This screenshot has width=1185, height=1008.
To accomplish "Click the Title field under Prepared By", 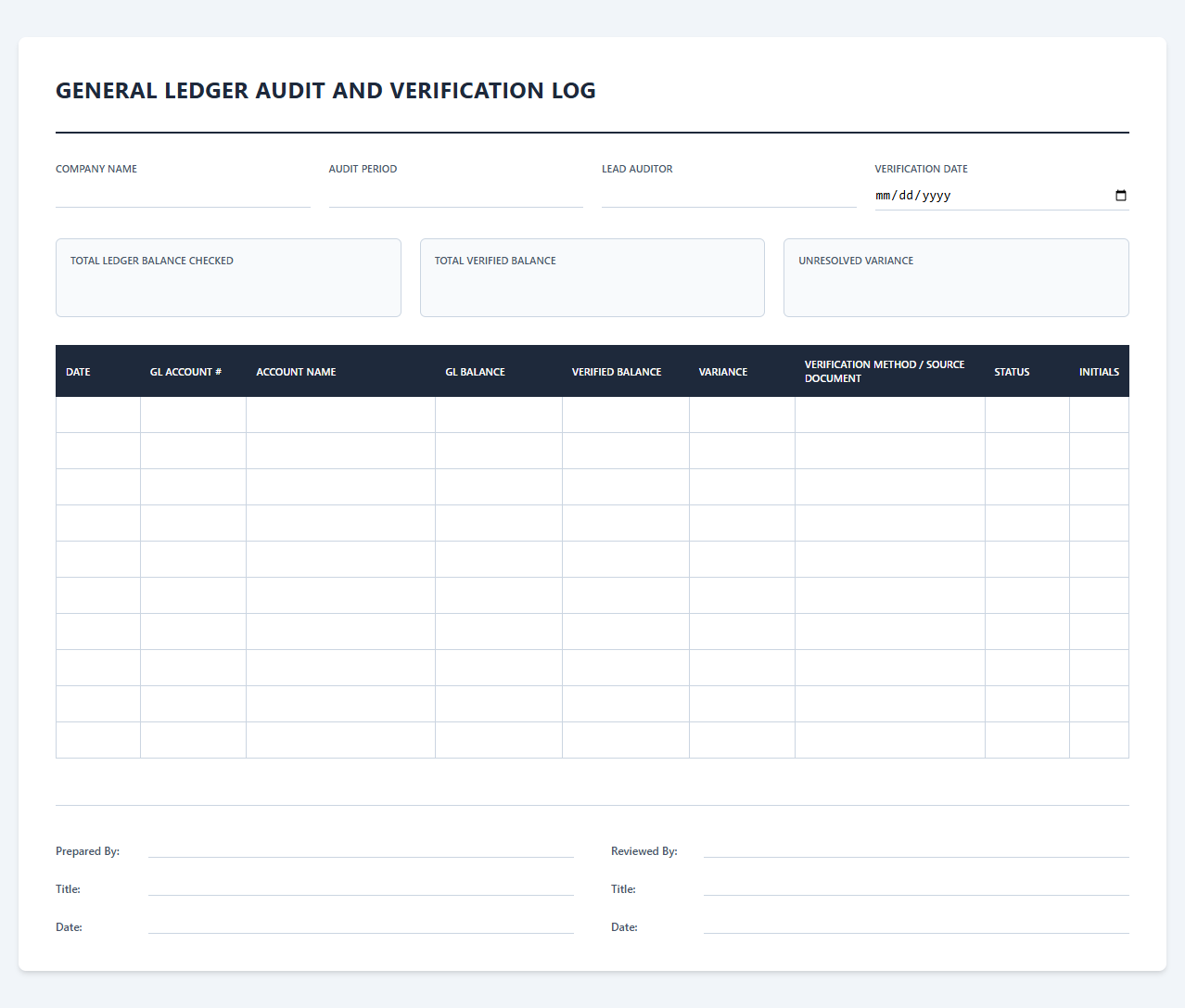I will (x=361, y=887).
